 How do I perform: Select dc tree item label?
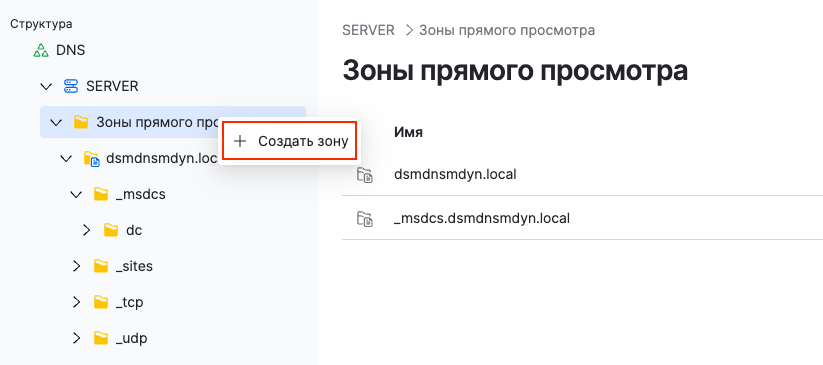tap(134, 230)
